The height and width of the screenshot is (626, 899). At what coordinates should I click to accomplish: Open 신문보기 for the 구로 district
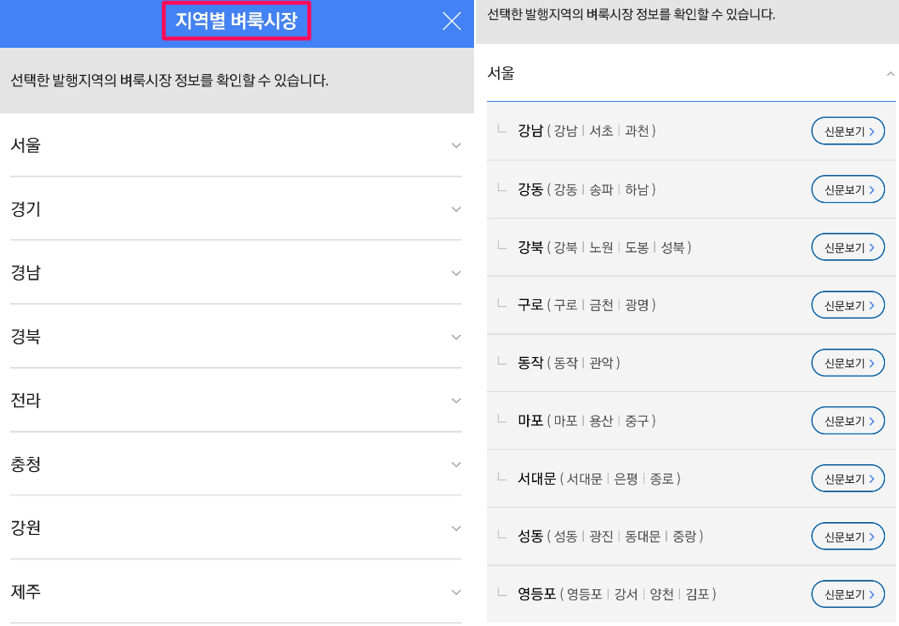click(847, 304)
